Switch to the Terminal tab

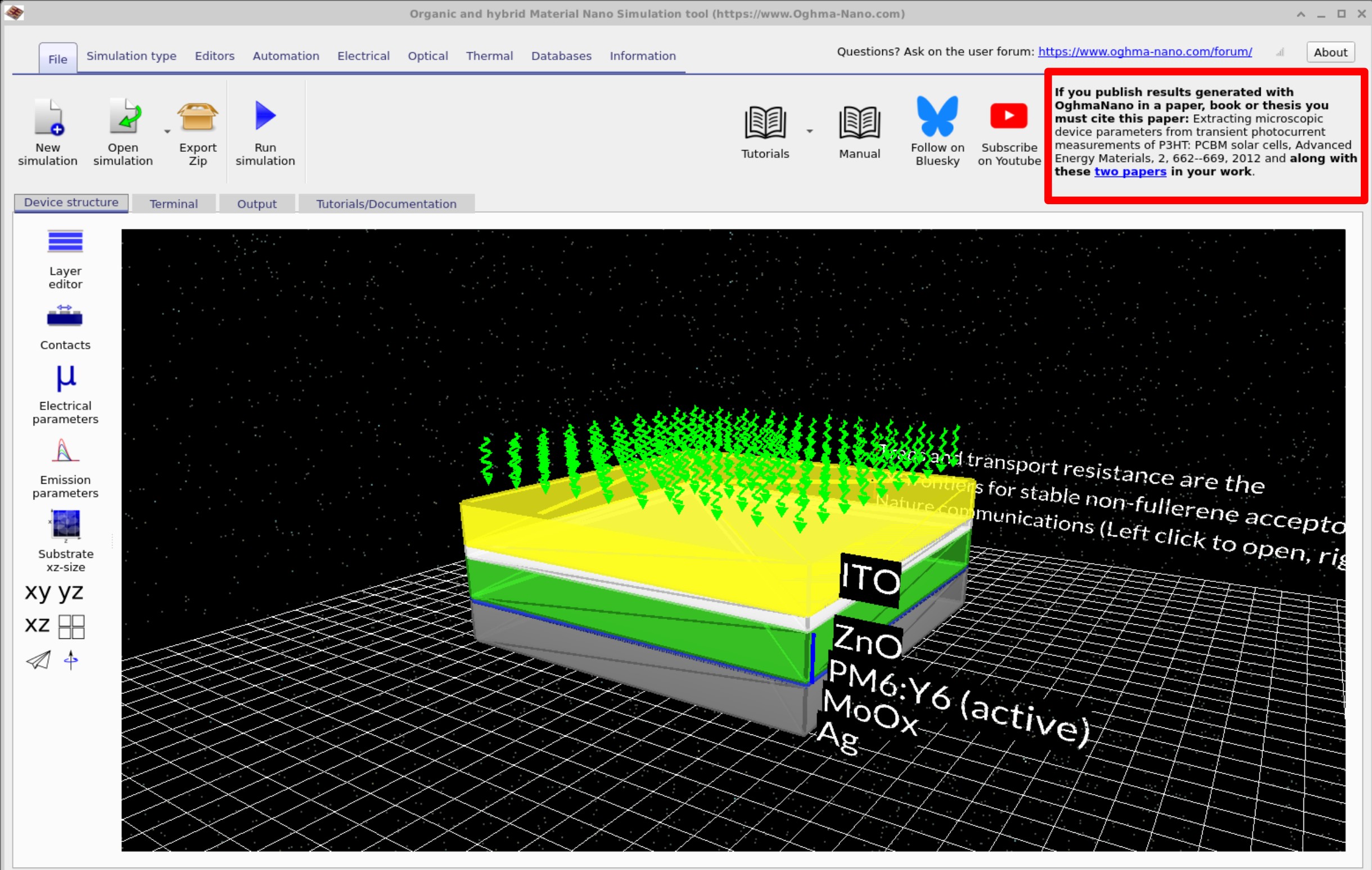pos(173,204)
